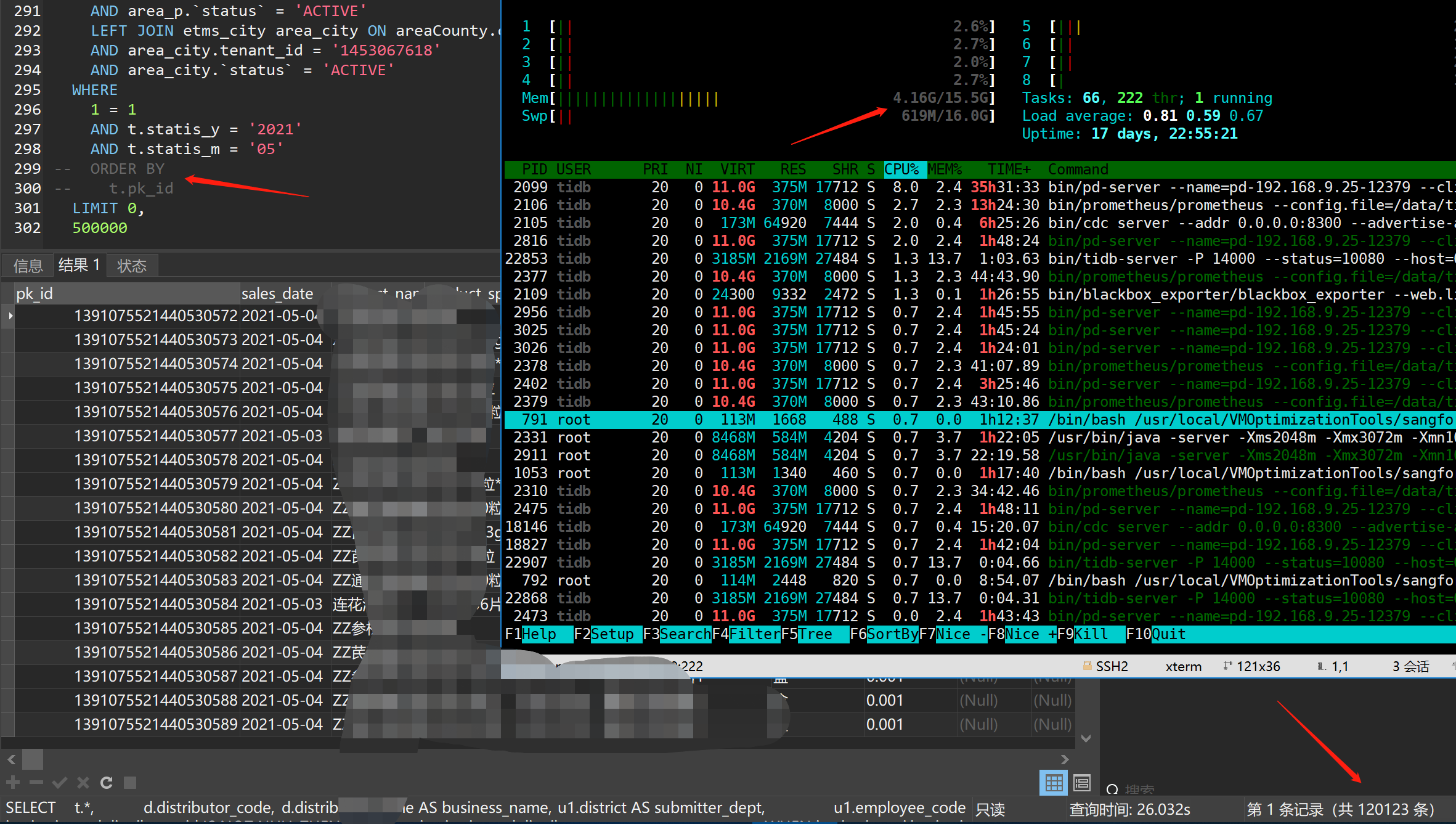This screenshot has width=1456, height=824.
Task: Open the 信息 tab
Action: pos(28,266)
